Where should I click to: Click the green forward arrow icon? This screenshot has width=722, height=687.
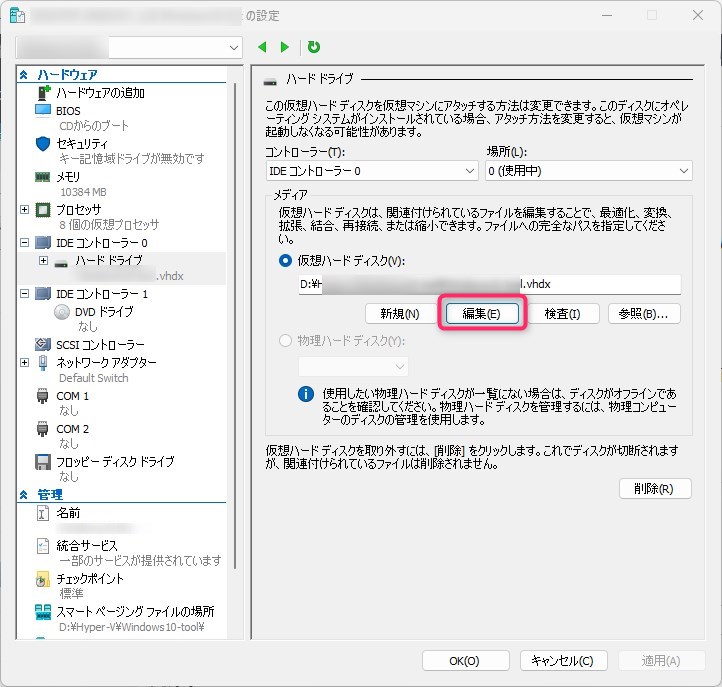click(285, 47)
